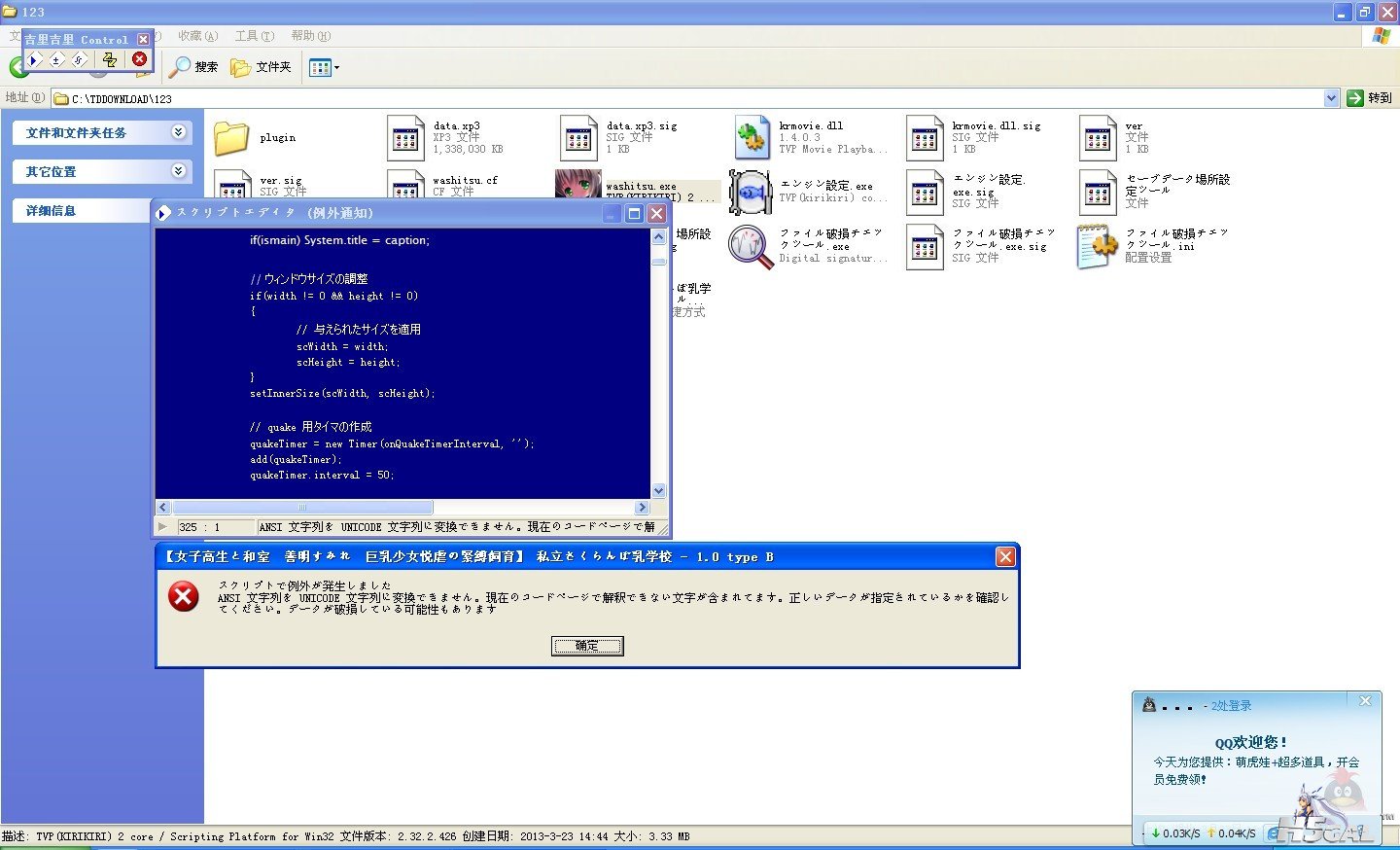1400x850 pixels.
Task: Close the QQ welcome popup
Action: tap(1365, 701)
